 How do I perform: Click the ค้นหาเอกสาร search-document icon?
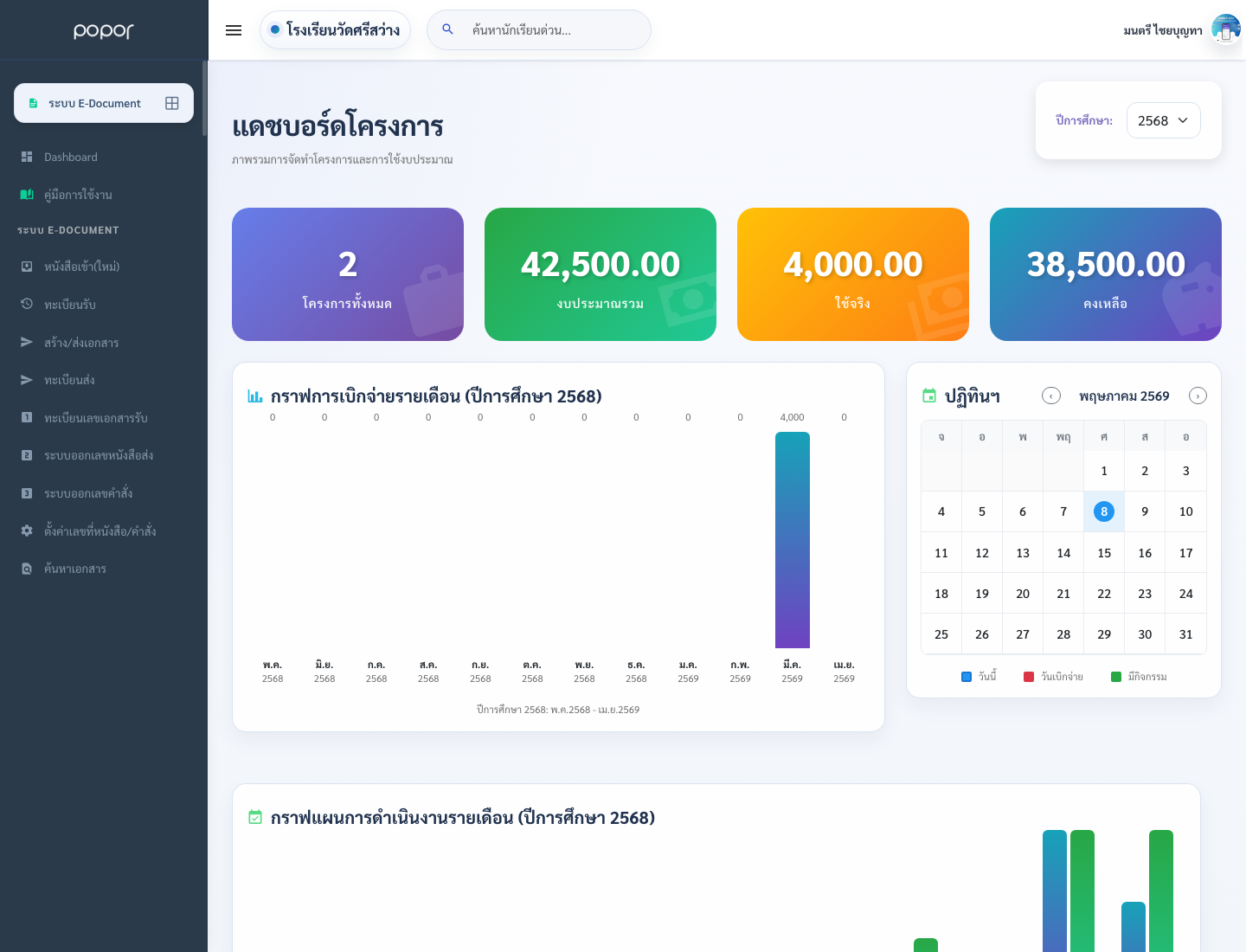click(27, 569)
